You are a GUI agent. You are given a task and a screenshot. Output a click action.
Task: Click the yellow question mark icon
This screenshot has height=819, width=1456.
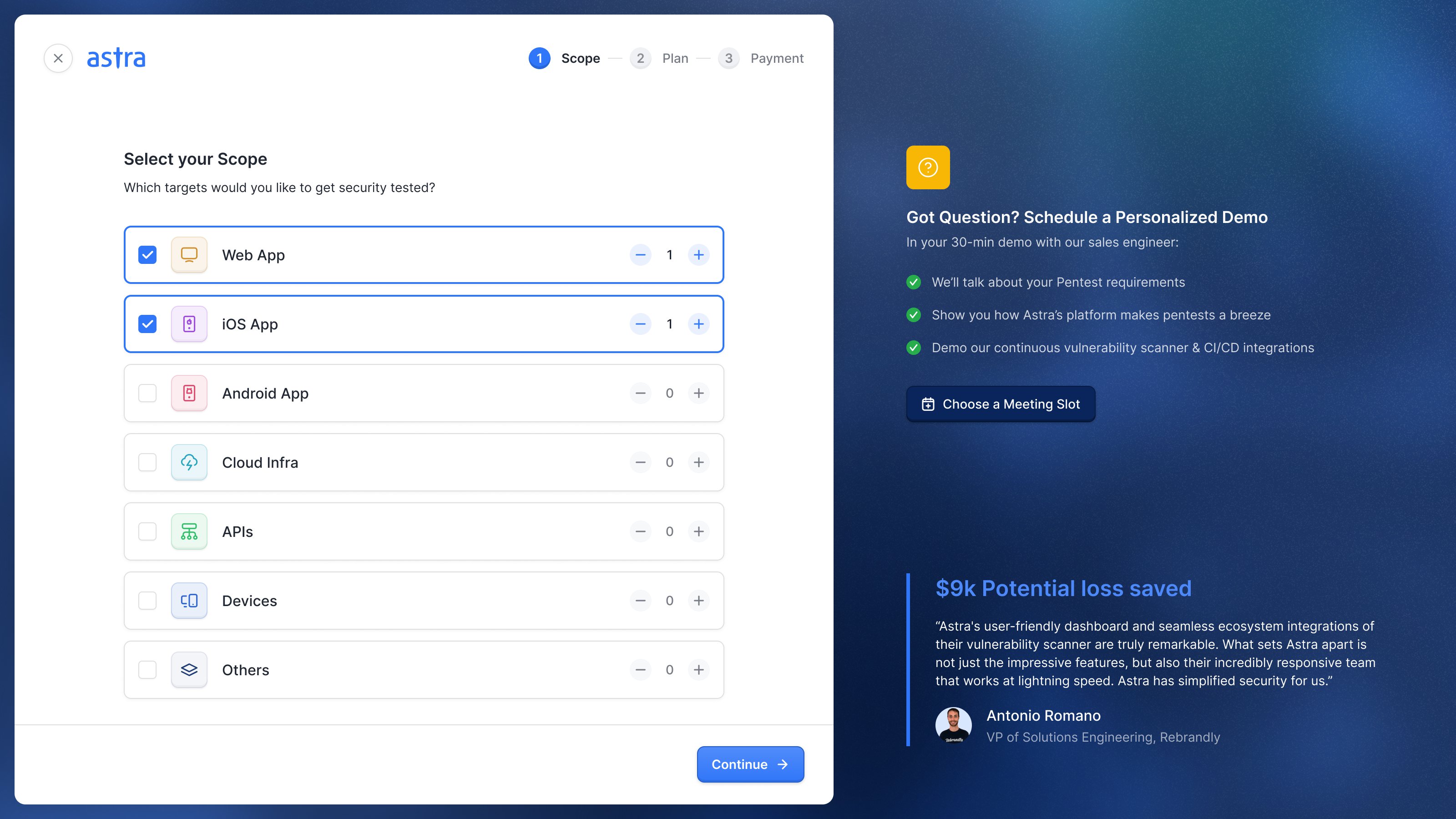[x=928, y=167]
